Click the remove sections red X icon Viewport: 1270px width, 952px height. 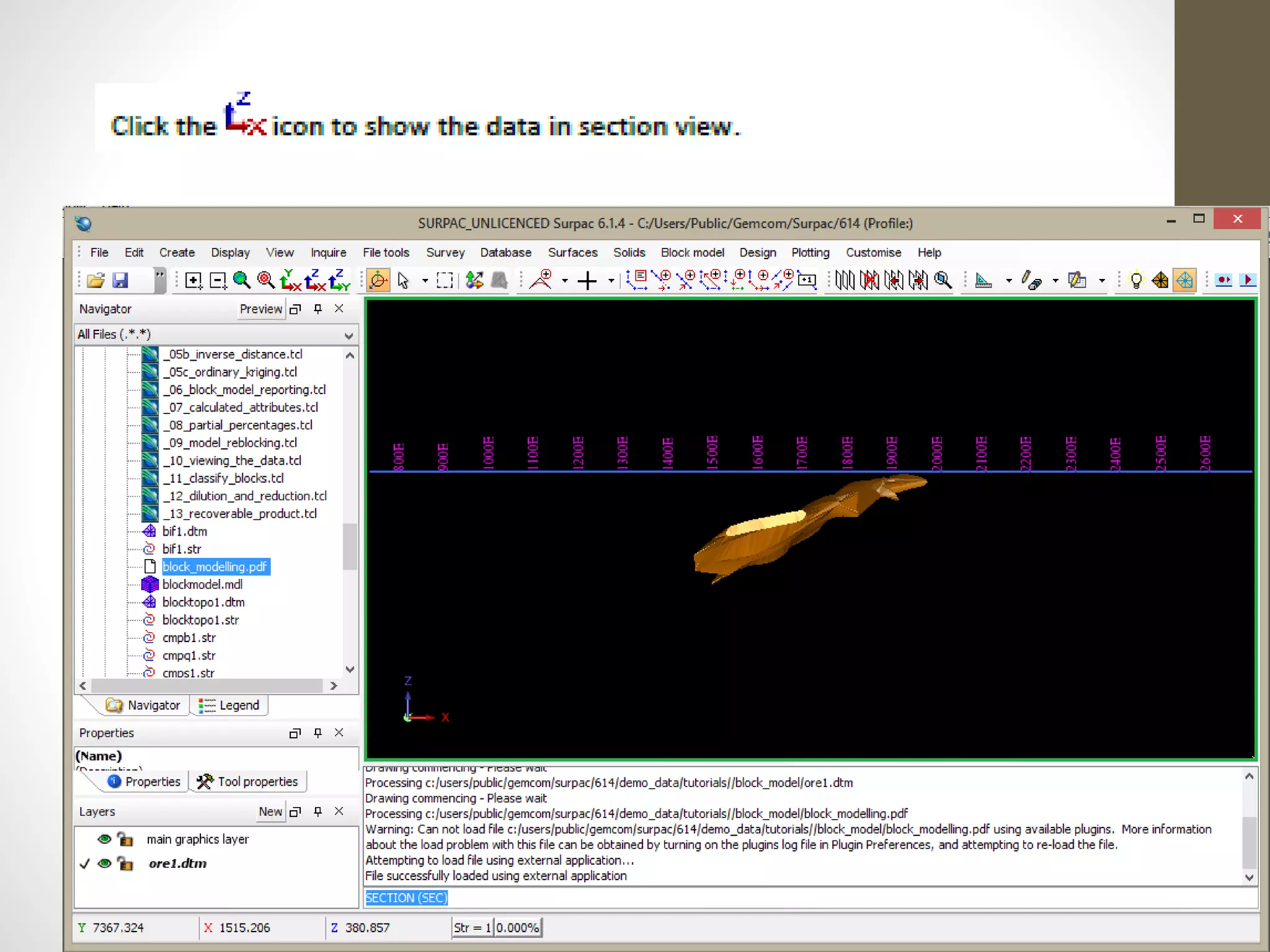pyautogui.click(x=869, y=280)
